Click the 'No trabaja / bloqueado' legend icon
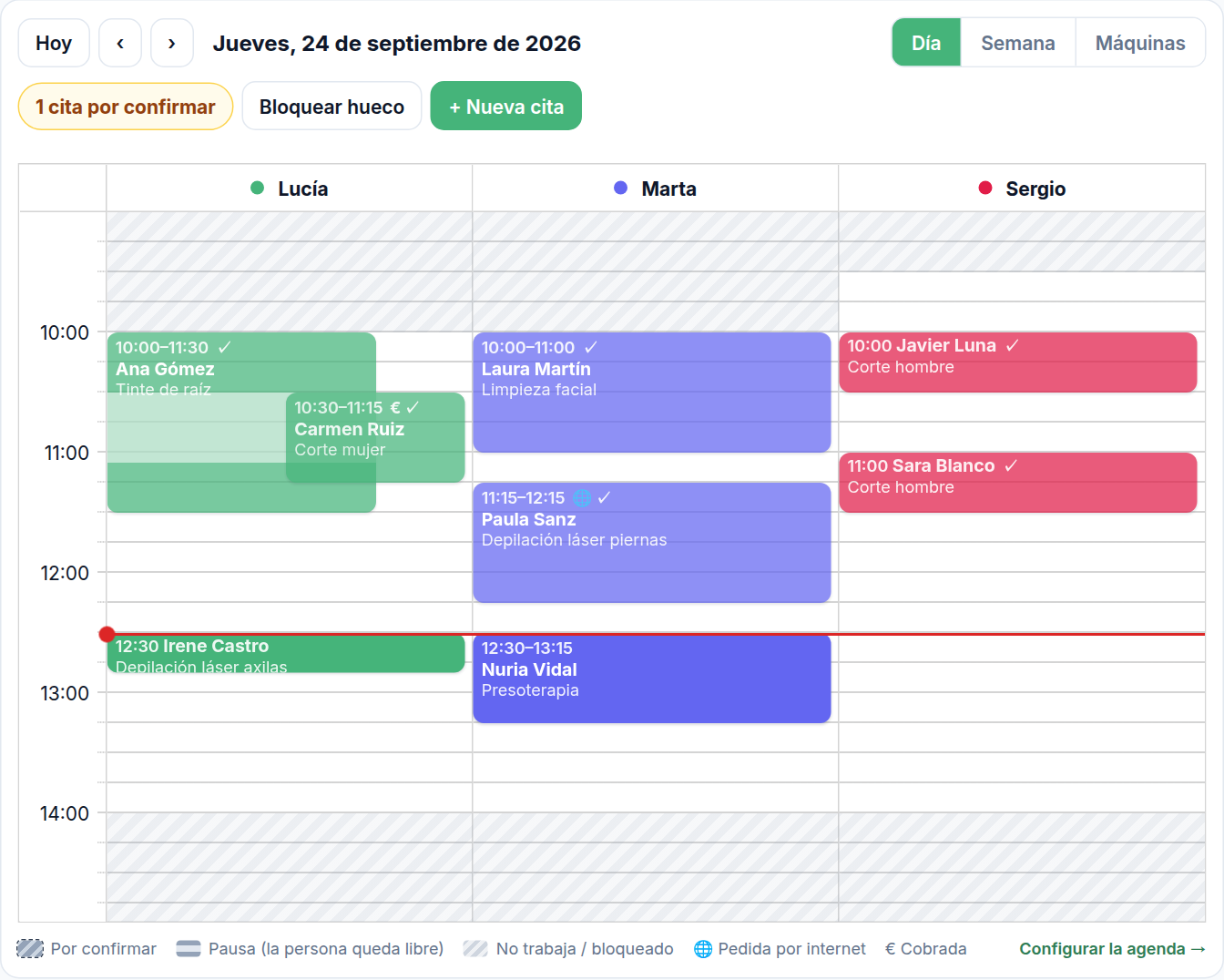 tap(475, 949)
